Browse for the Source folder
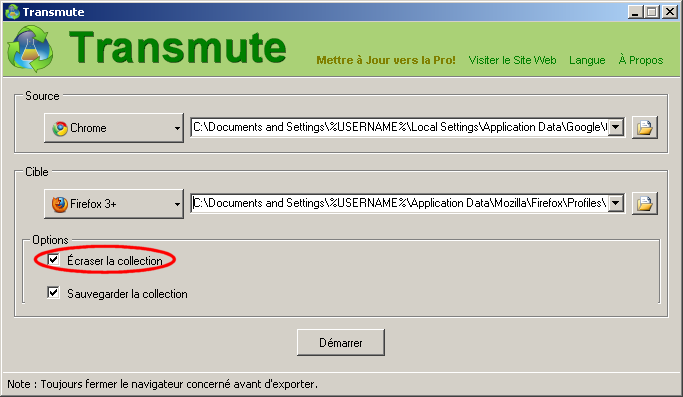 coord(645,128)
